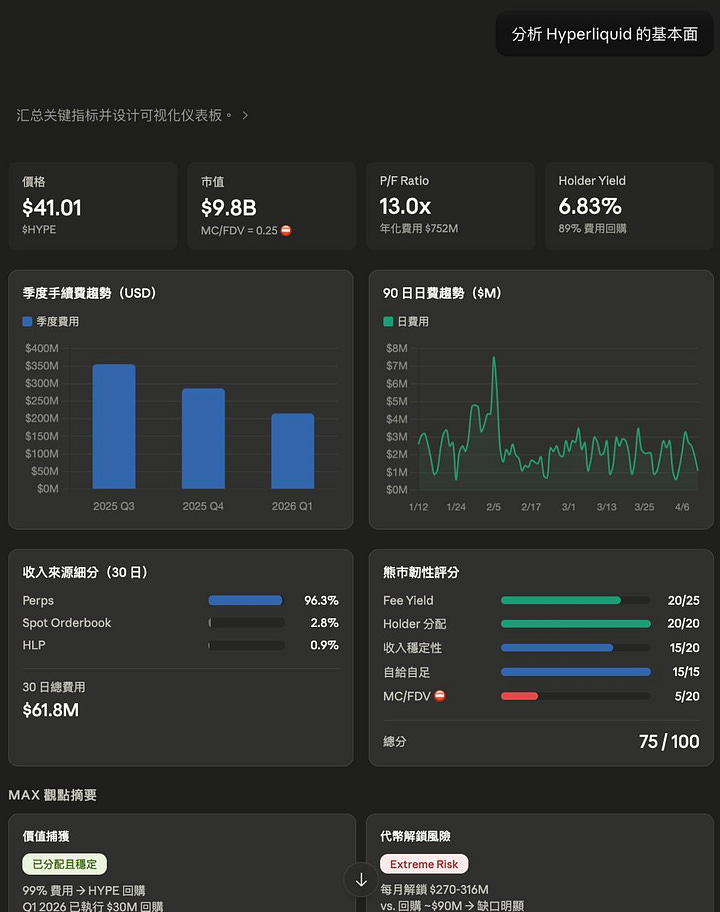Click the 年化費用 $752M text
This screenshot has width=720, height=912.
(x=419, y=228)
